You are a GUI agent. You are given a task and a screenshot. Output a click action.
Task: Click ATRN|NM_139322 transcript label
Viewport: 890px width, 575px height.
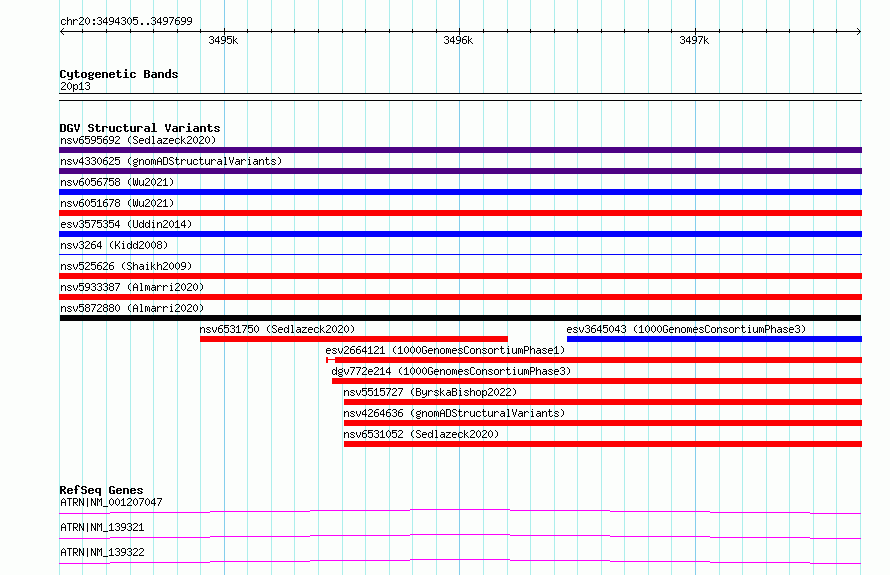pyautogui.click(x=102, y=552)
